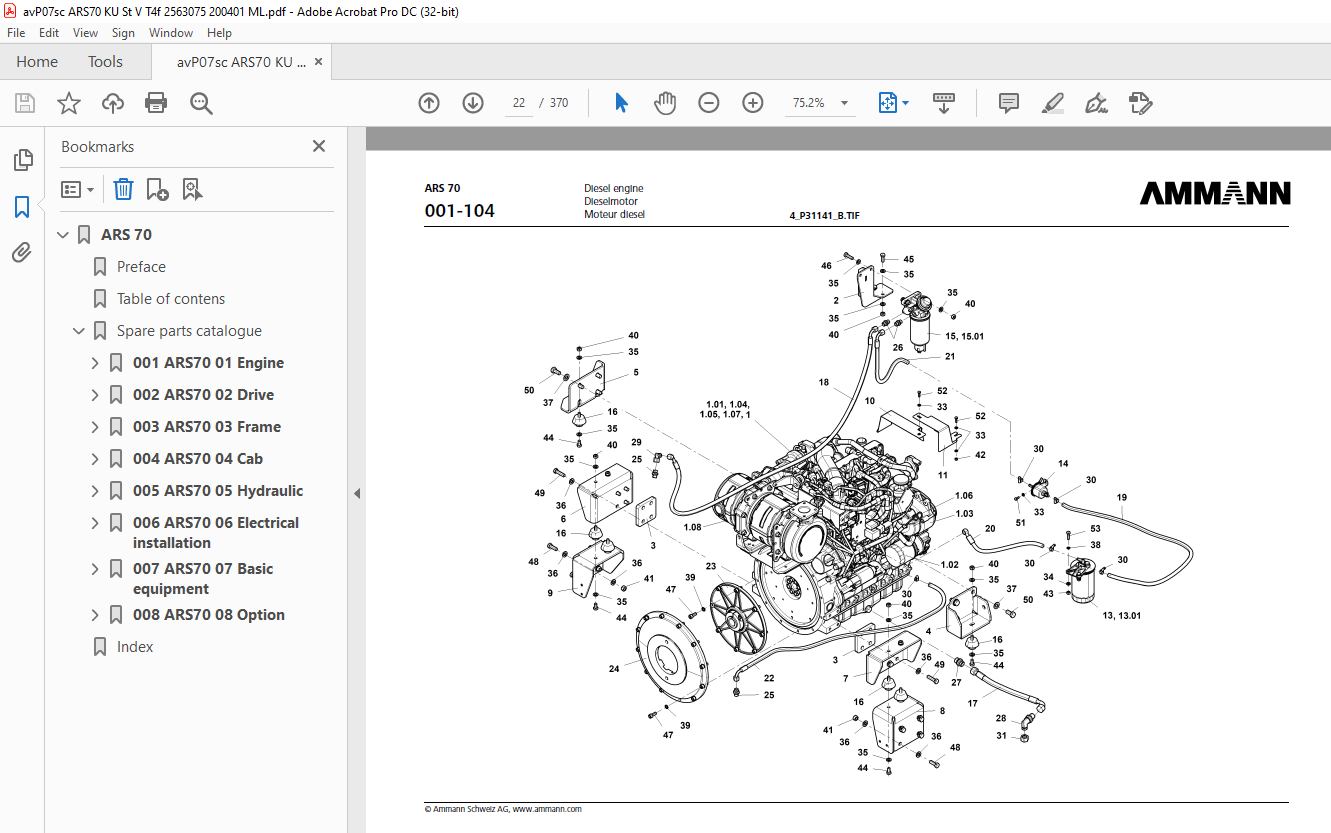Select the highlight text pen tool

tap(1052, 103)
